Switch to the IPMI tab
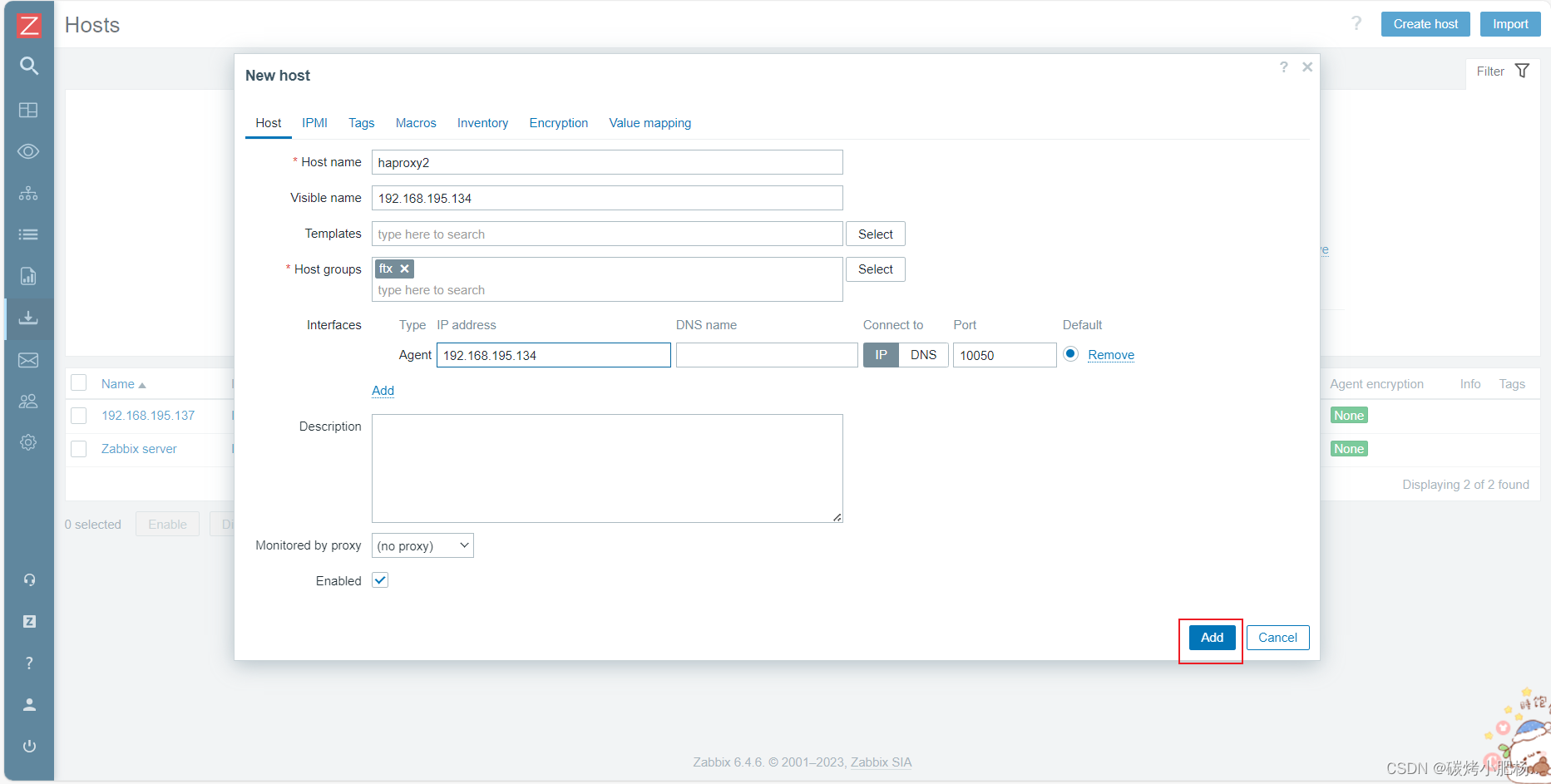This screenshot has height=784, width=1551. tap(314, 123)
